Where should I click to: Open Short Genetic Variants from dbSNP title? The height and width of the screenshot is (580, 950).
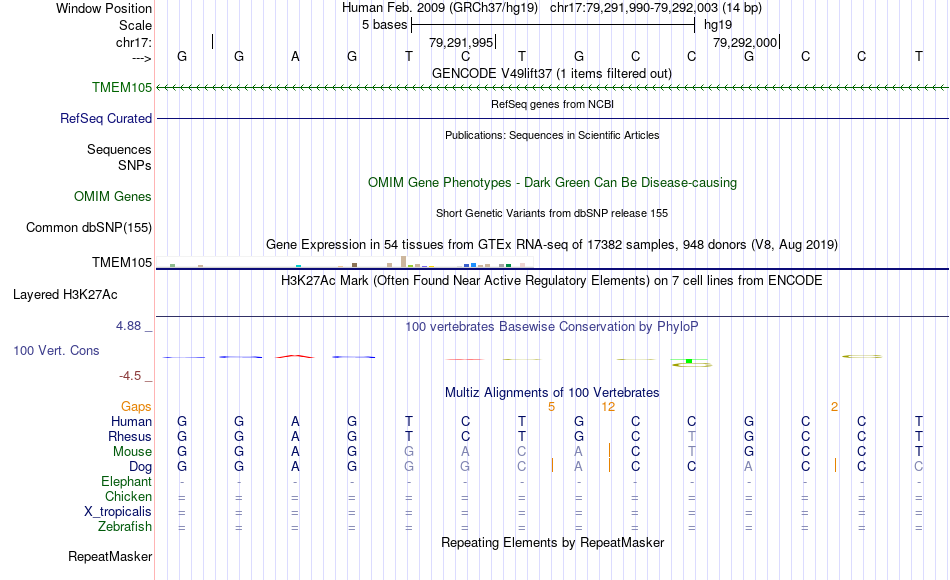click(552, 213)
